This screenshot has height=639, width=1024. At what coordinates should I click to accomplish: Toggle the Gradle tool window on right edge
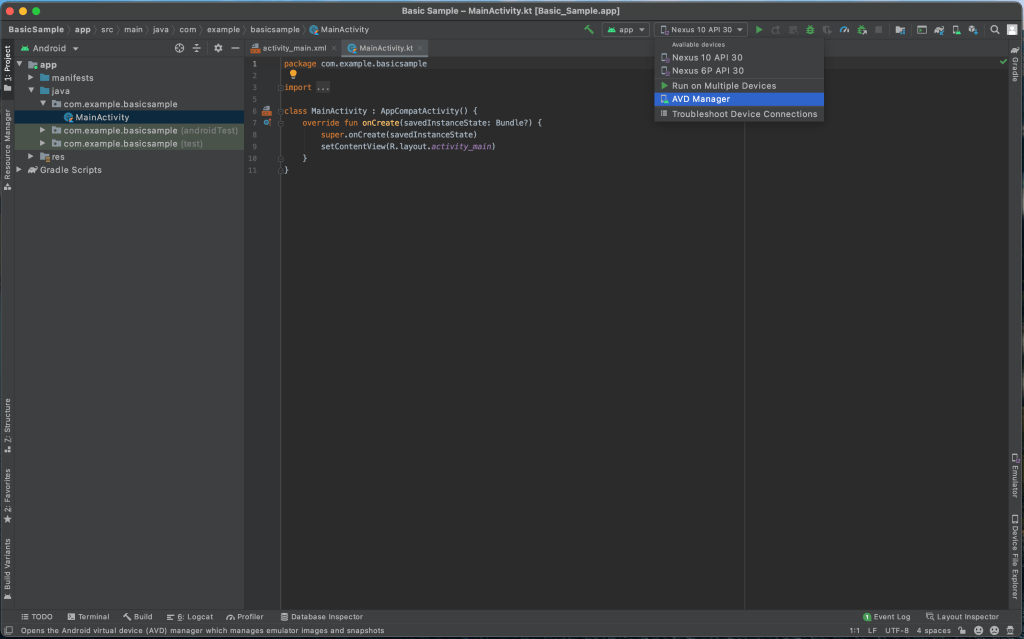pos(1015,68)
